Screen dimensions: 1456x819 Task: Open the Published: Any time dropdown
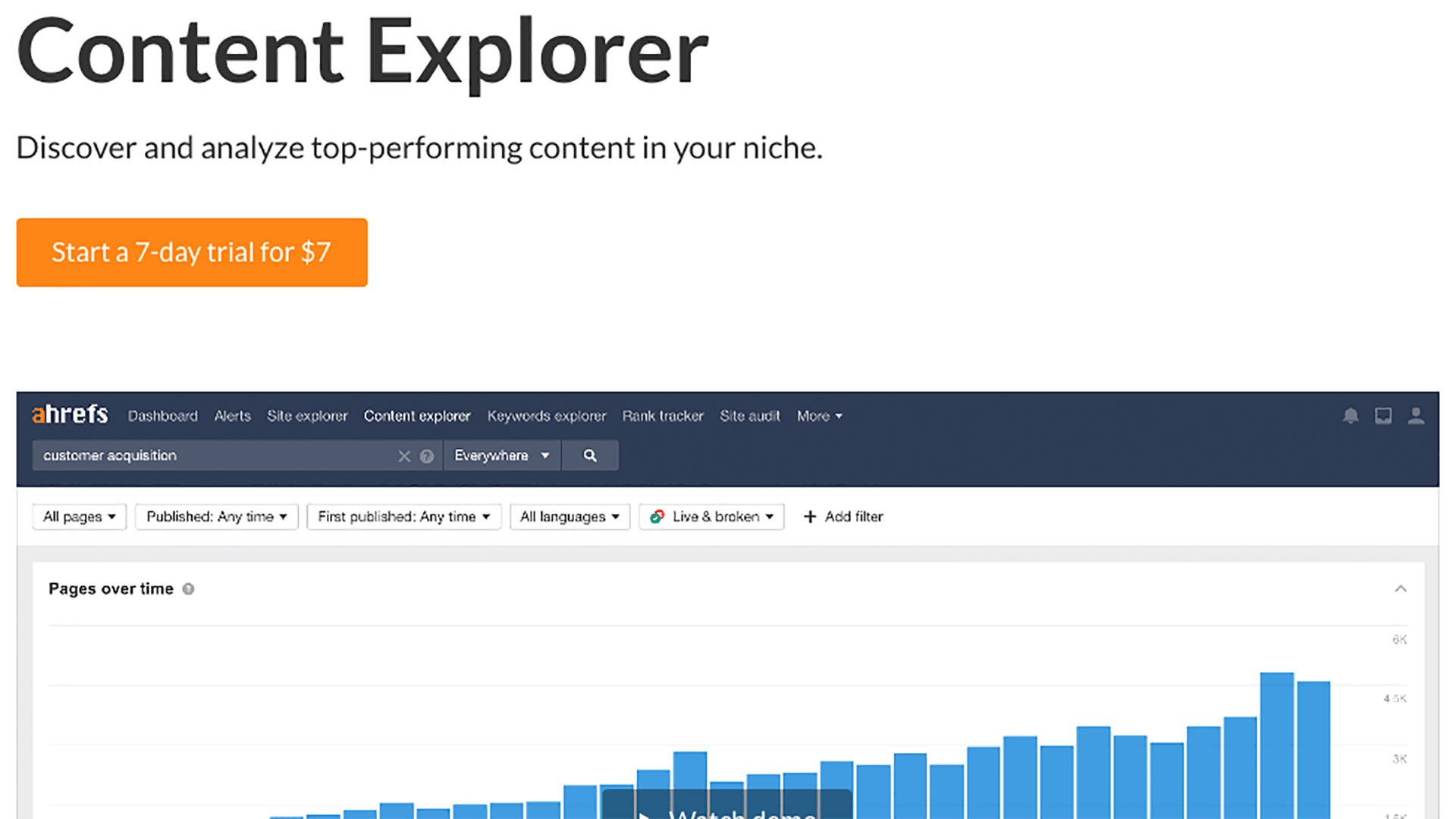click(x=217, y=516)
